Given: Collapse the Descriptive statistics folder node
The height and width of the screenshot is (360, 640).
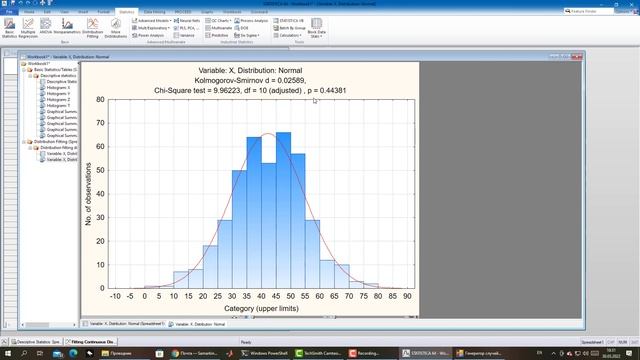Looking at the screenshot, I should click(30, 76).
